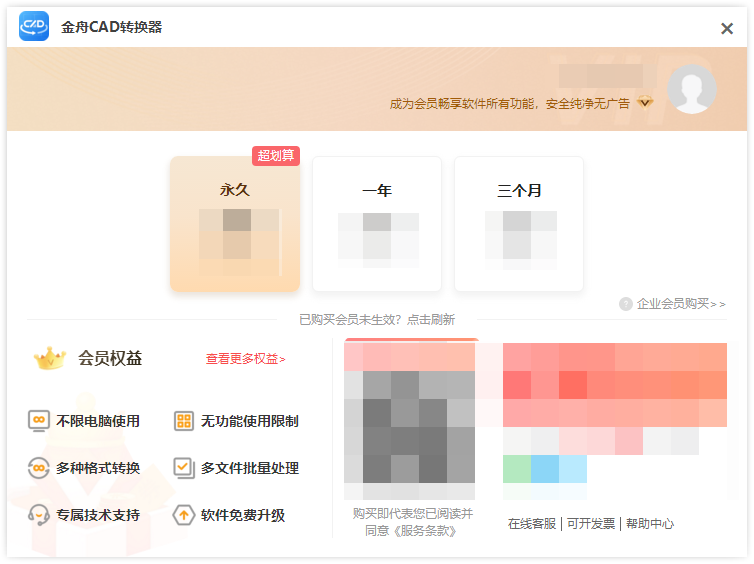Click the 软件免费升级 label
754x564 pixels.
coord(243,515)
